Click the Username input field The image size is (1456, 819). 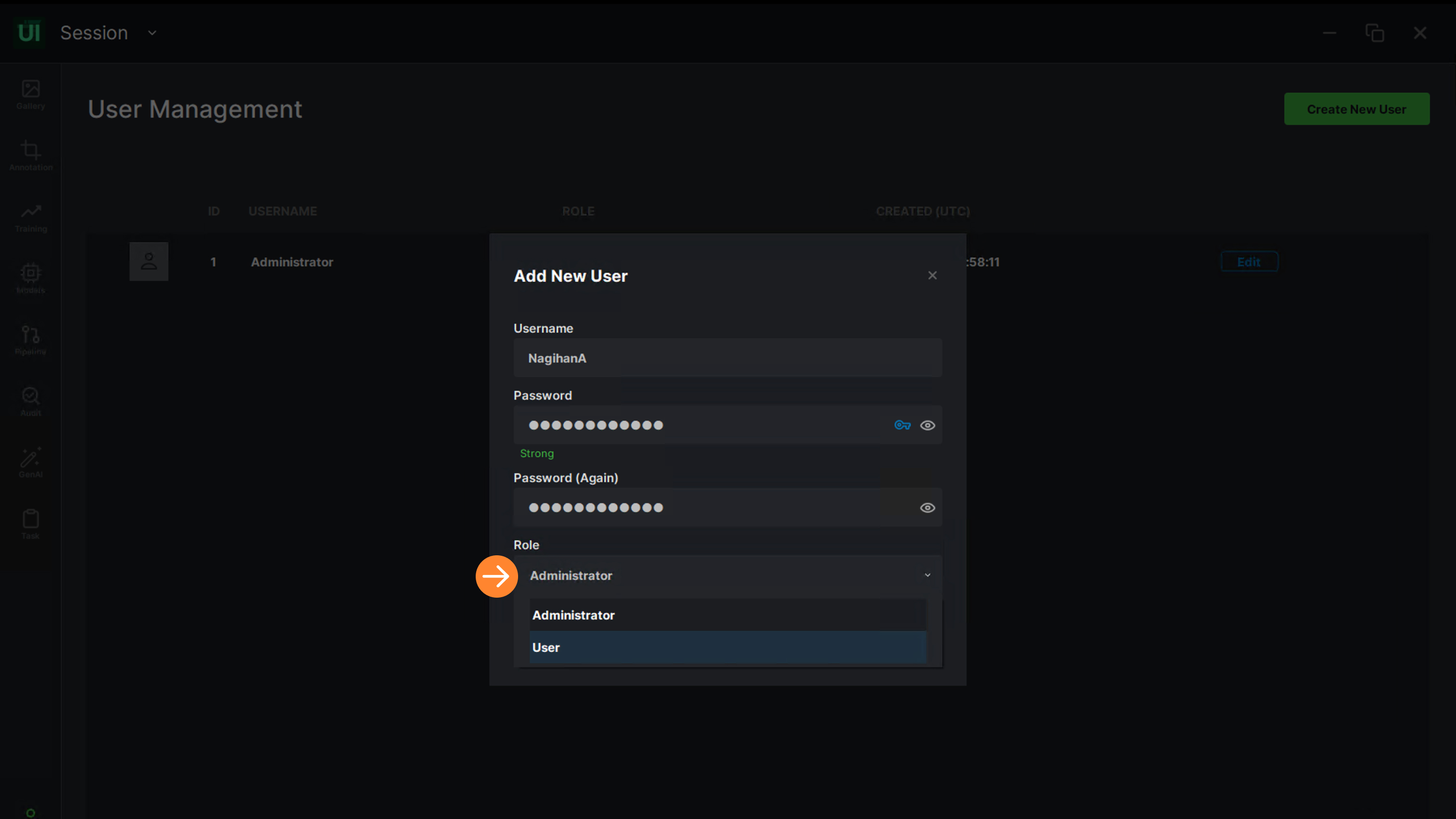(x=727, y=358)
